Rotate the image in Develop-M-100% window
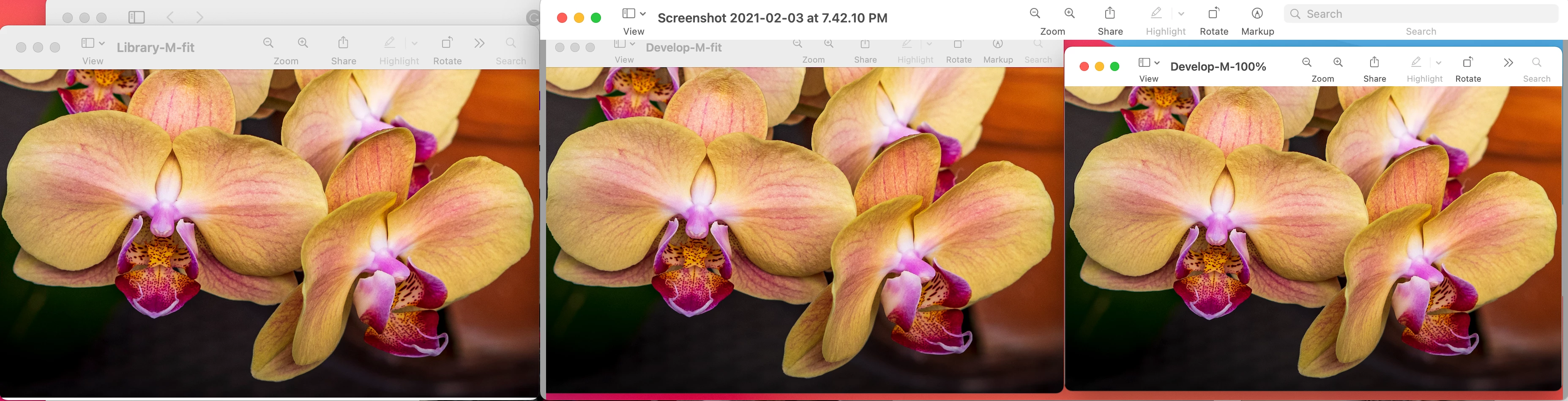This screenshot has height=401, width=1568. click(x=1467, y=62)
